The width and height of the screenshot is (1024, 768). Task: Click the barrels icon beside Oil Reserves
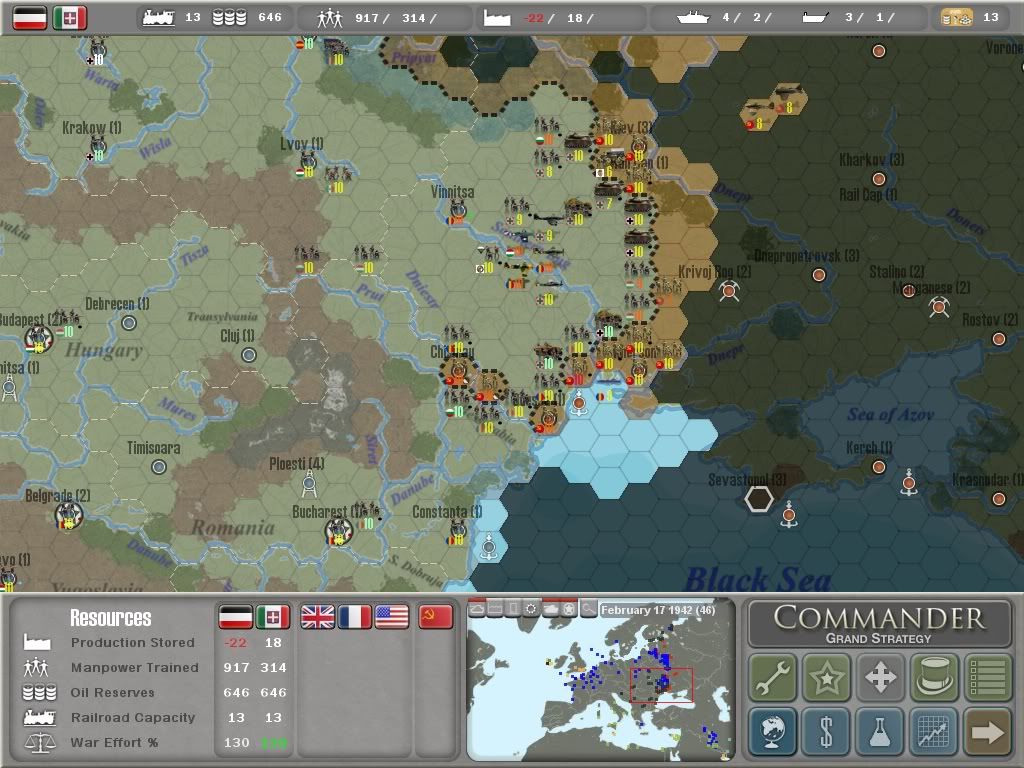(x=39, y=692)
